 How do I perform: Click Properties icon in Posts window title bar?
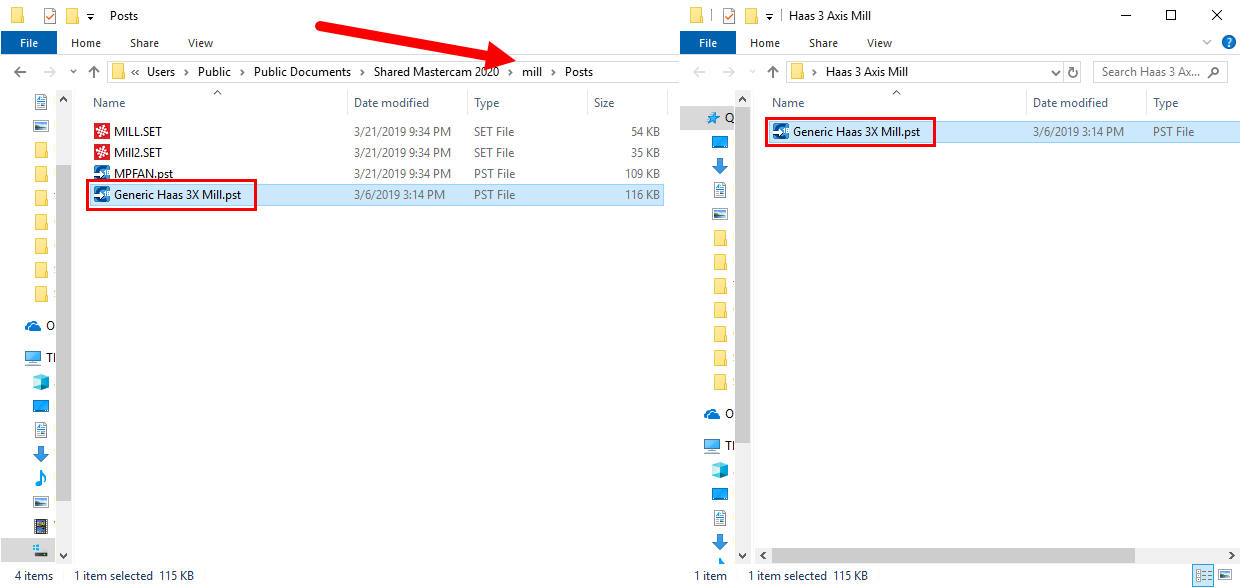point(50,15)
